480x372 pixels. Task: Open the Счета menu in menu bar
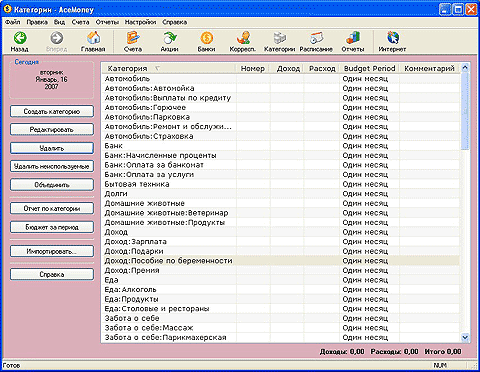80,22
